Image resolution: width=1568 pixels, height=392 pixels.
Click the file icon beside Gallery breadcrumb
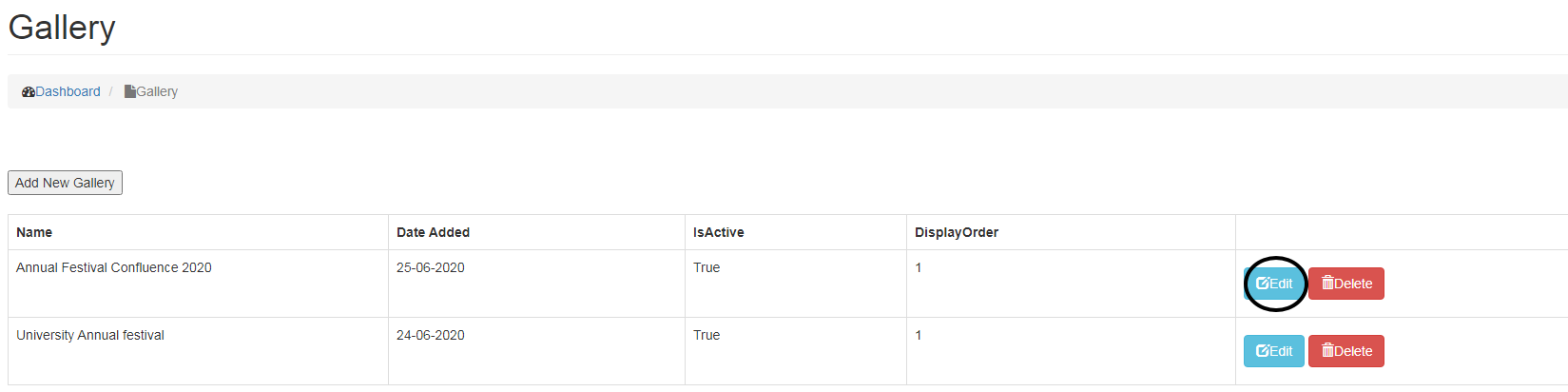pyautogui.click(x=129, y=92)
